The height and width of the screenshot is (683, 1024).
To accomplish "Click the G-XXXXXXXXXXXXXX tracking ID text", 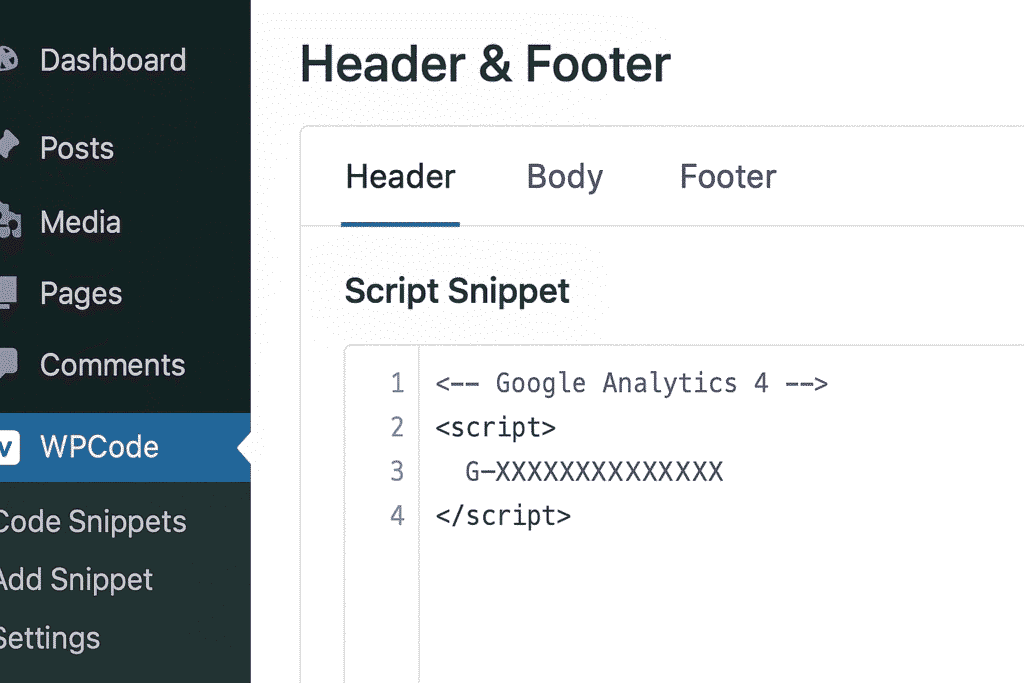I will (x=594, y=471).
